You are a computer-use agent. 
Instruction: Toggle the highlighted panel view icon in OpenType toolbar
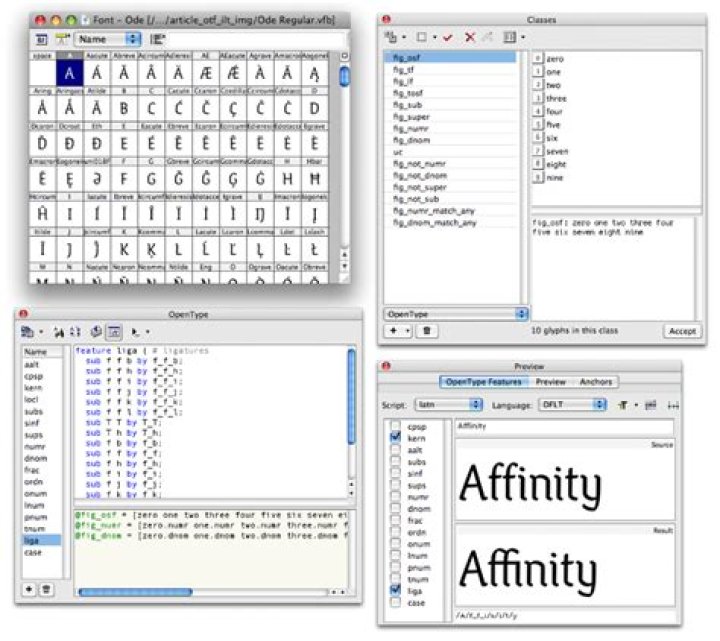click(x=114, y=332)
